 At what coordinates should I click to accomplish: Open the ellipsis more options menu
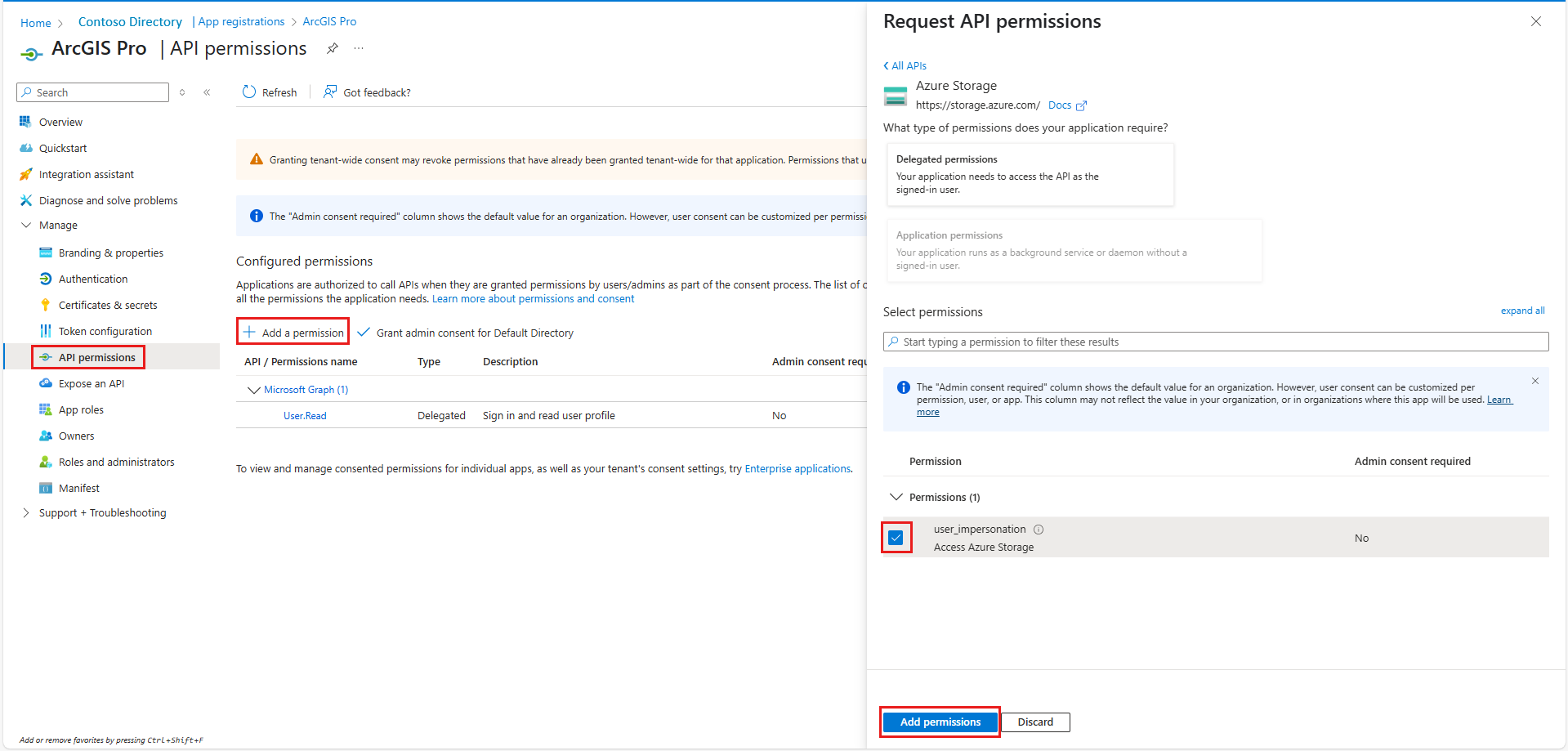(359, 49)
